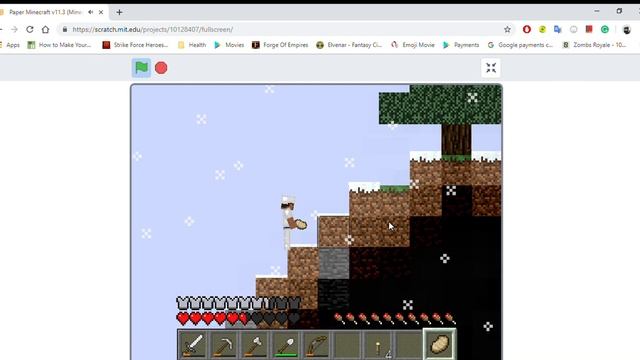Bookmark this page with the star icon
The width and height of the screenshot is (640, 360).
(x=507, y=29)
